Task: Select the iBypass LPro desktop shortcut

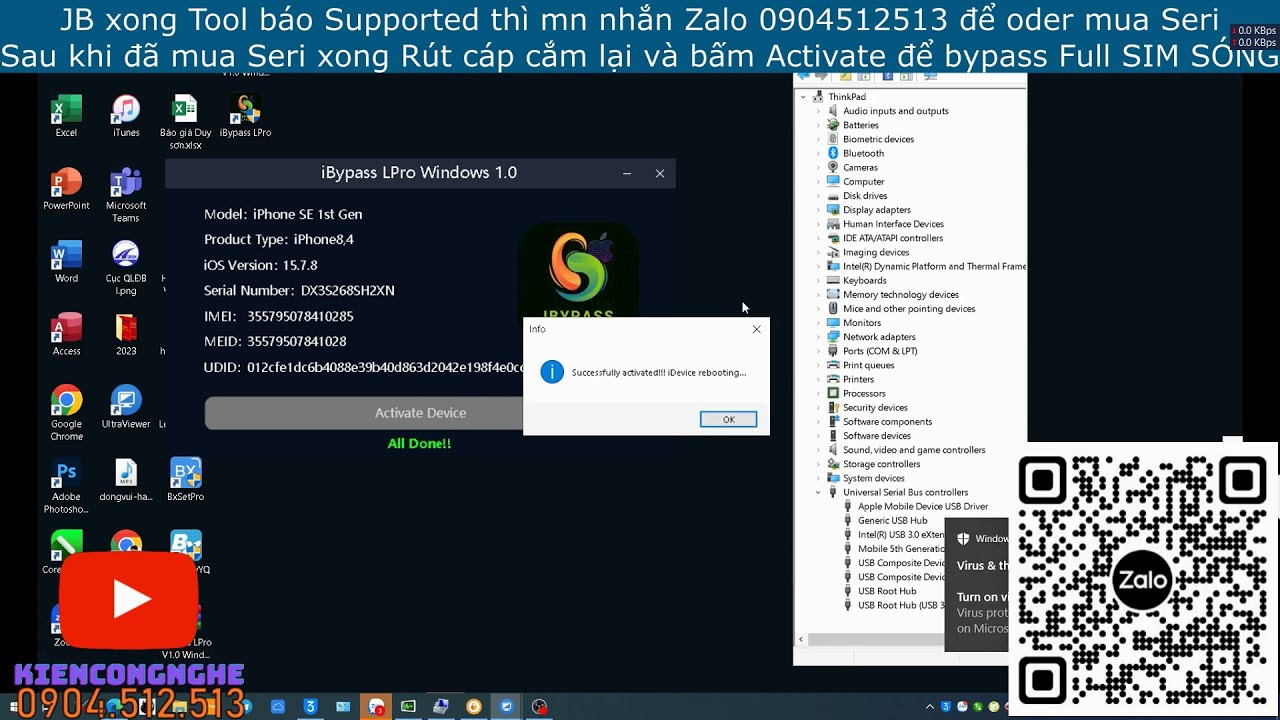Action: point(245,116)
